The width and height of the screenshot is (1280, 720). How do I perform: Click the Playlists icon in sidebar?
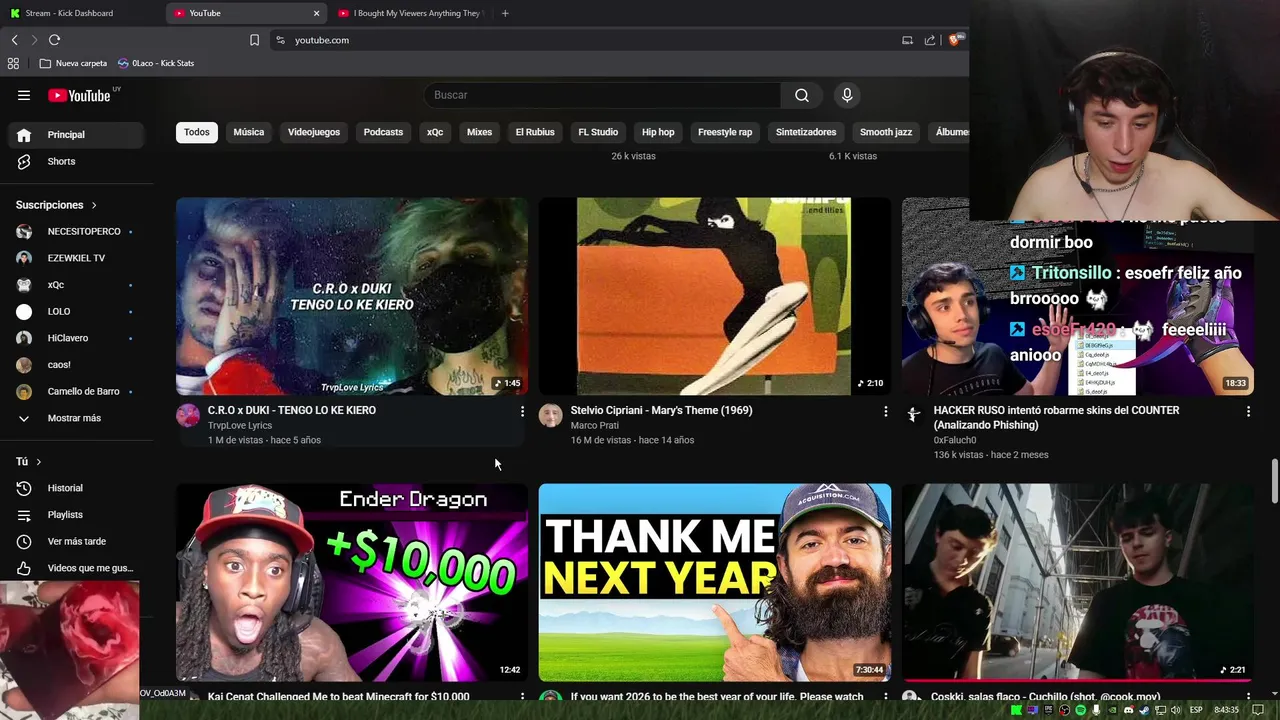click(x=24, y=515)
